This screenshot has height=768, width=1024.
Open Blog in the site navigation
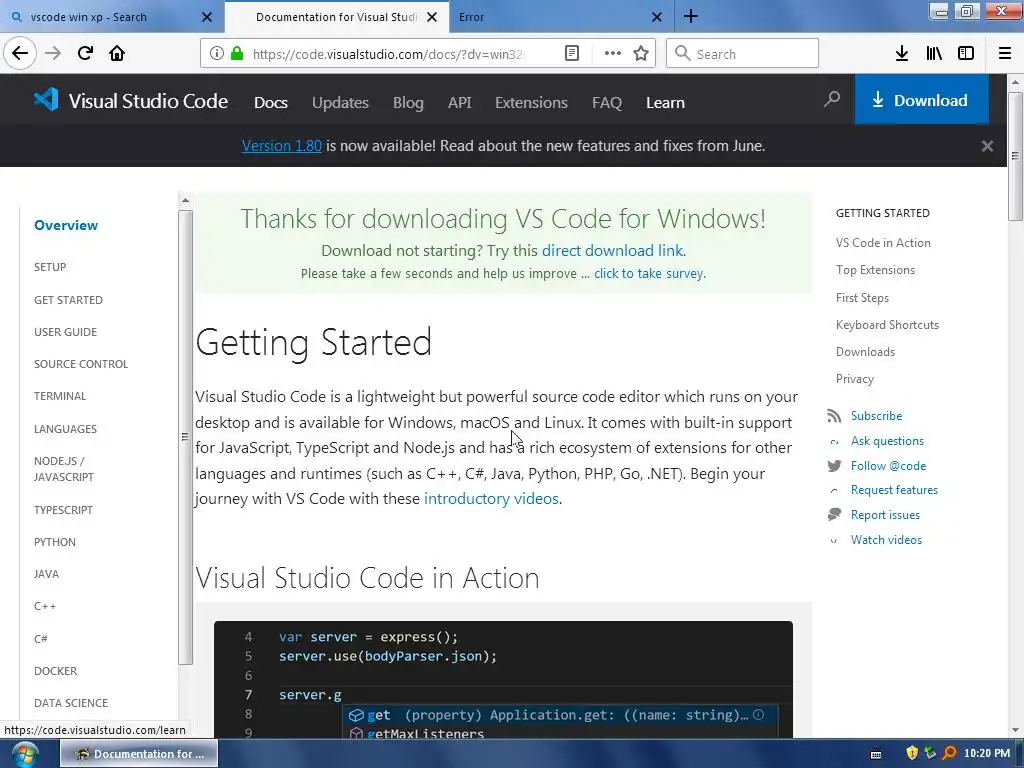pyautogui.click(x=408, y=103)
